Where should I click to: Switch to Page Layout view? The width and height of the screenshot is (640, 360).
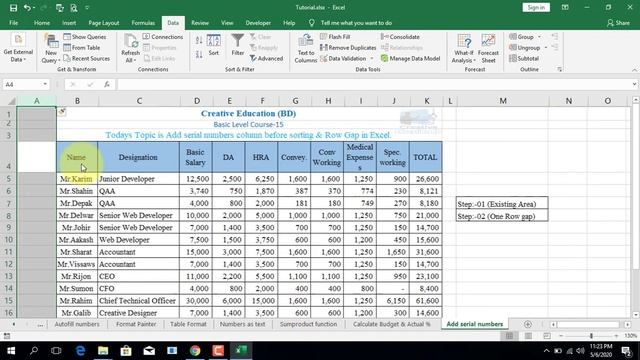point(528,336)
